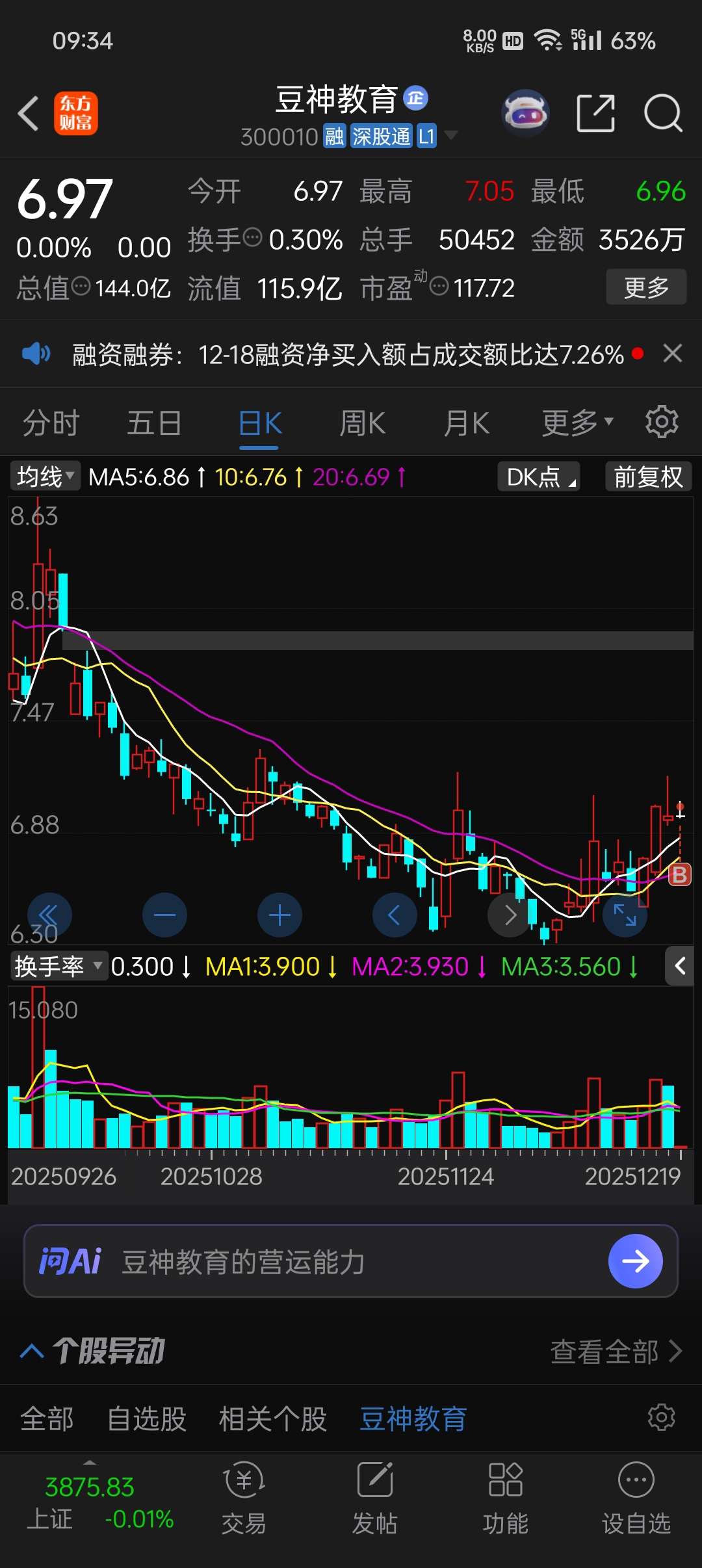702x1568 pixels.
Task: Move chart right with arrow button
Action: [510, 915]
